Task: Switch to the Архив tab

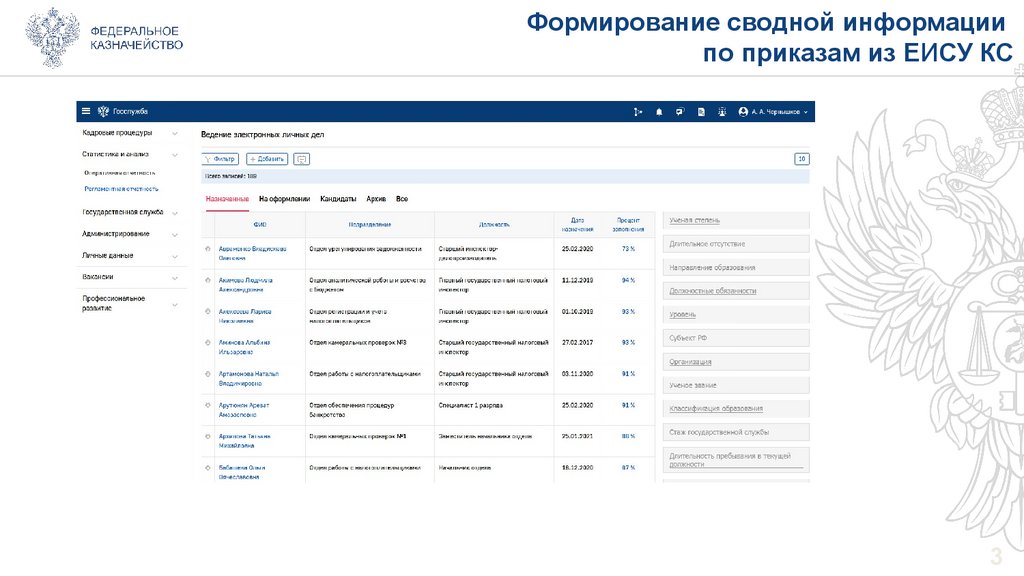Action: [376, 199]
